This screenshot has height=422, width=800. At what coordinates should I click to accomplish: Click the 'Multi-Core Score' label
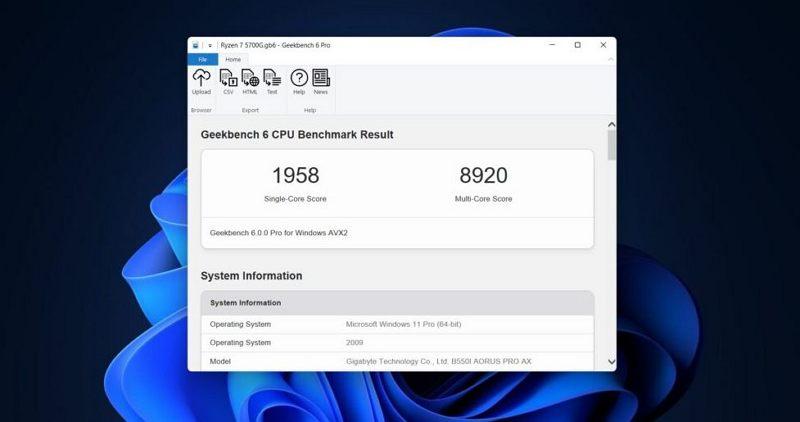[x=483, y=199]
